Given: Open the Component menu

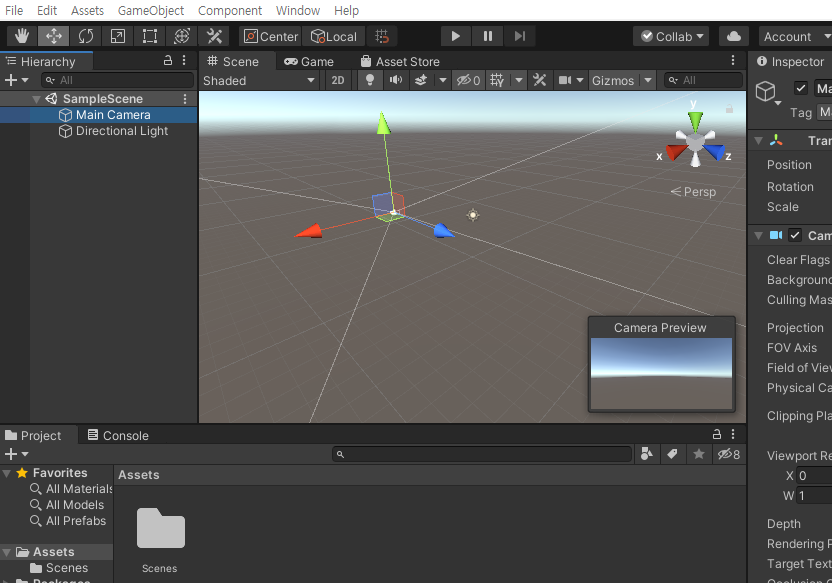Looking at the screenshot, I should point(230,11).
